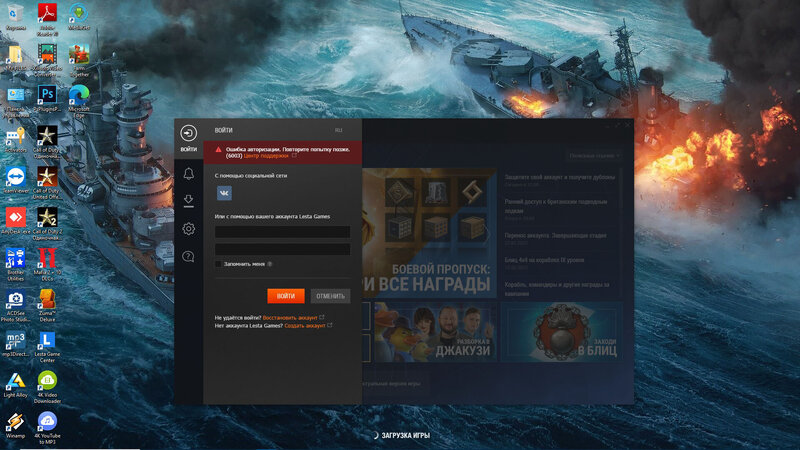Click the Восстановить аккаунт link
The height and width of the screenshot is (450, 800).
point(290,318)
